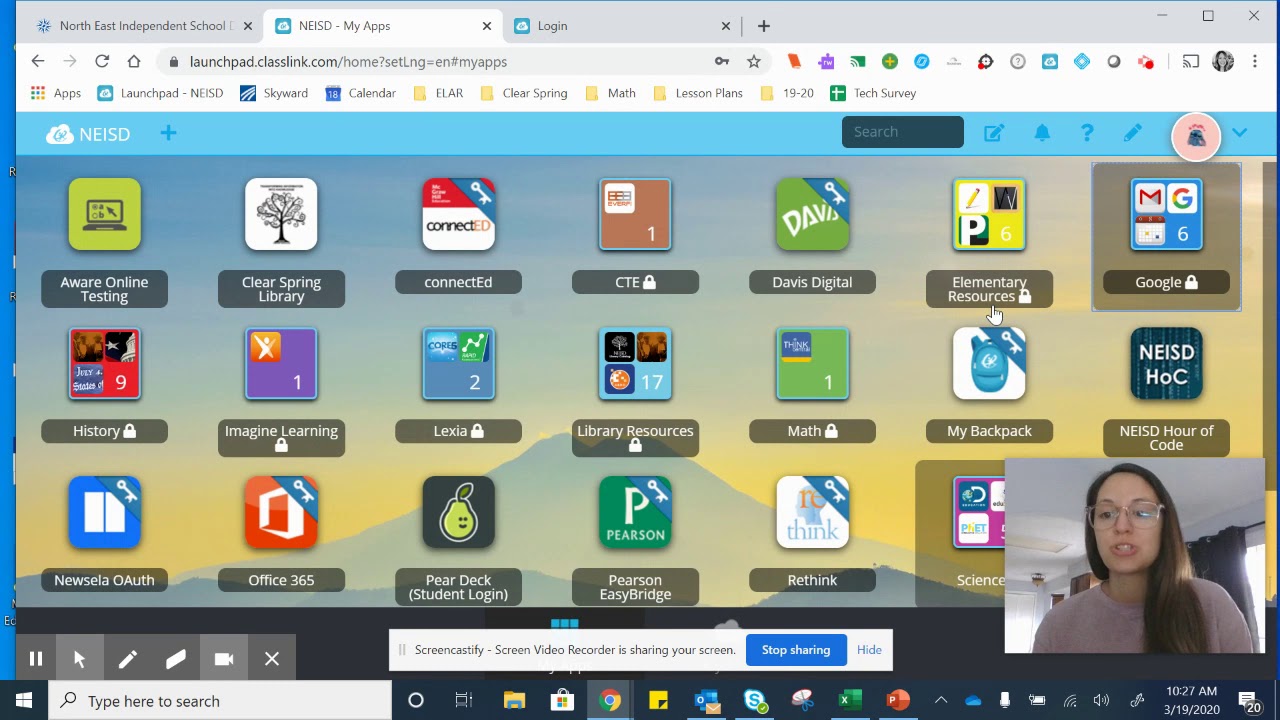Image resolution: width=1280 pixels, height=720 pixels.
Task: Open File Explorer from the taskbar
Action: (514, 700)
